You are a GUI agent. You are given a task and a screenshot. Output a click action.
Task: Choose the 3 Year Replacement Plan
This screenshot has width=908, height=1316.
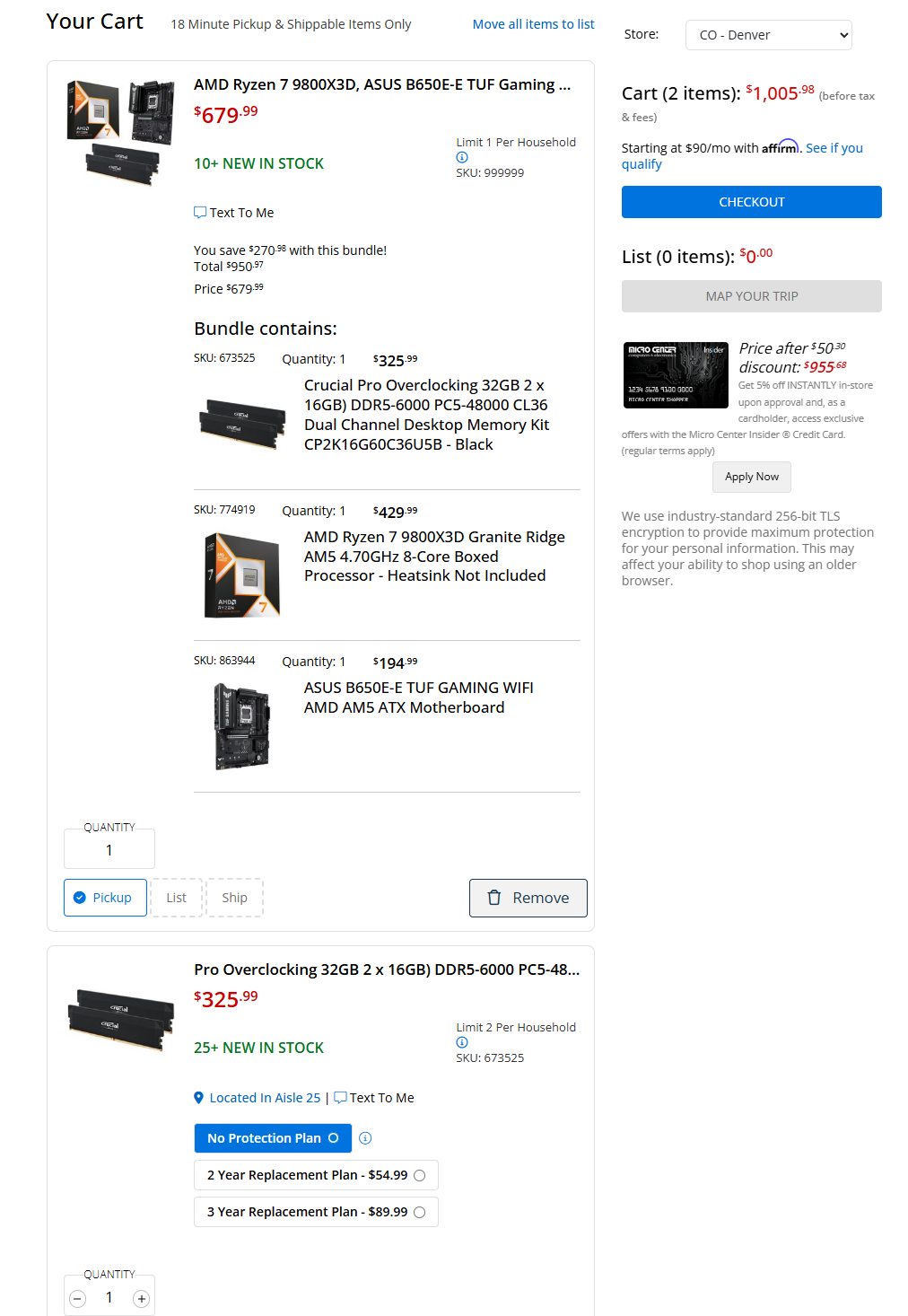coord(316,1212)
